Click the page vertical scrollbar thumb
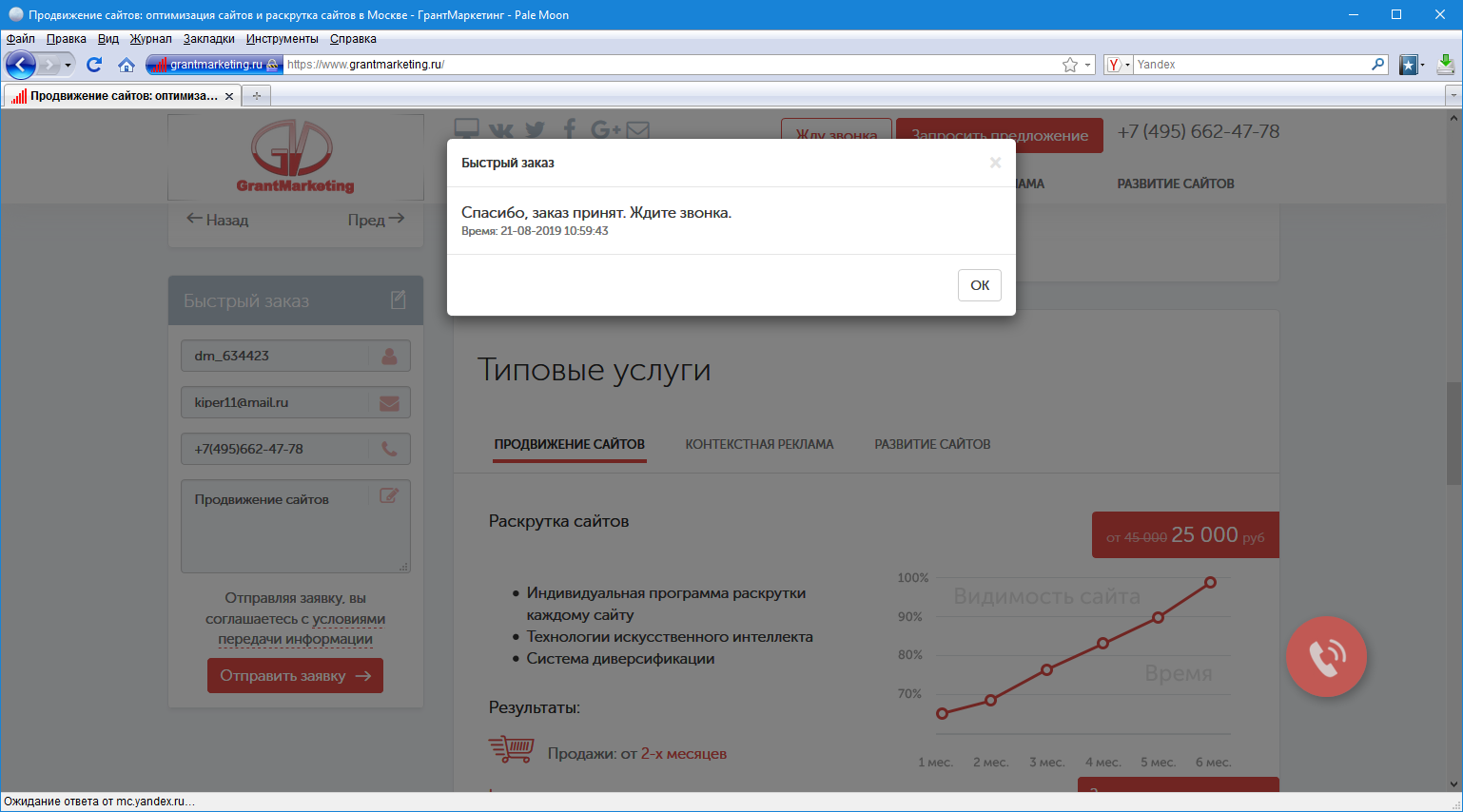Viewport: 1463px width, 812px height. (1453, 433)
